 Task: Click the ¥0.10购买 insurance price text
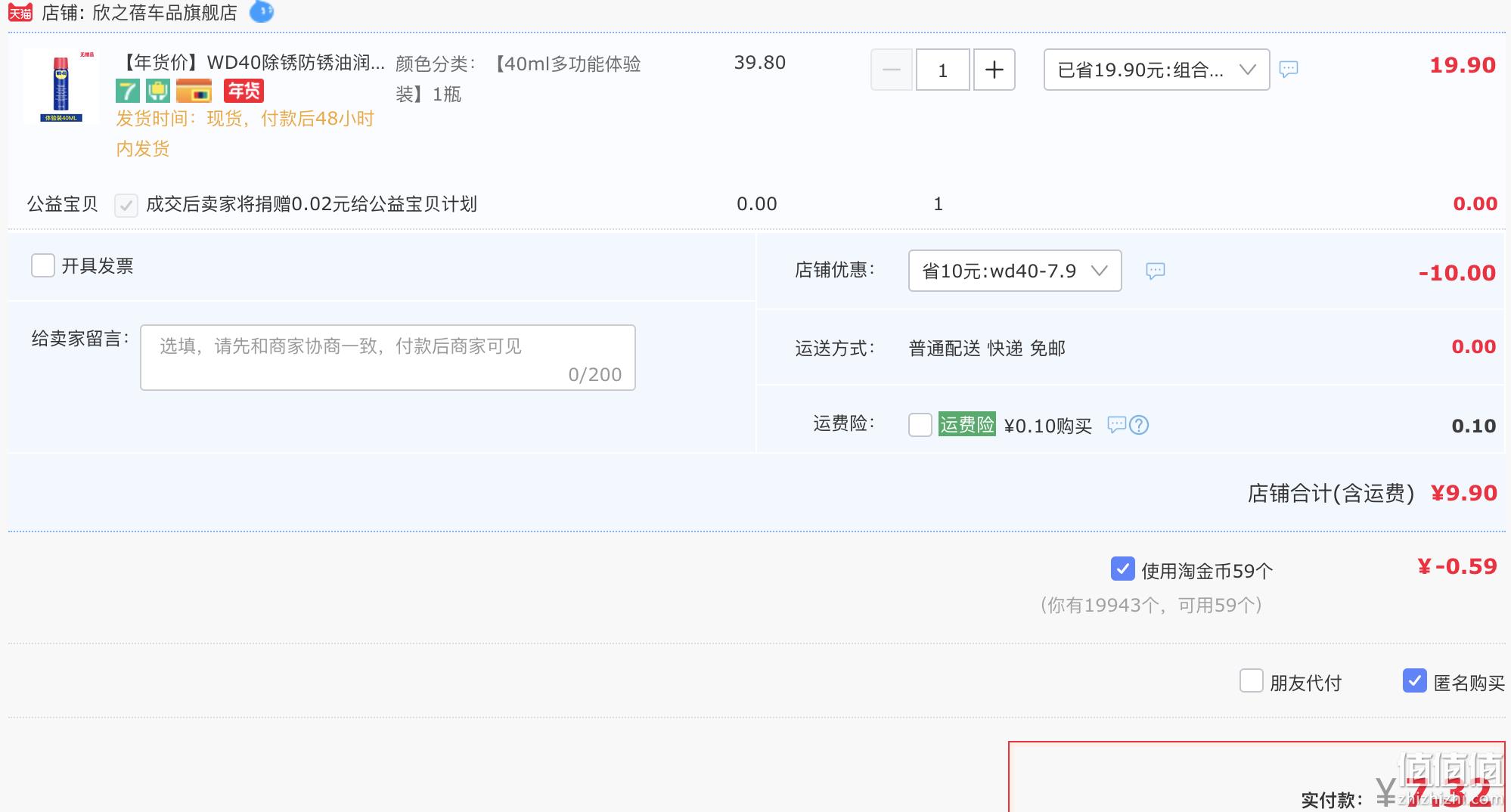1047,426
